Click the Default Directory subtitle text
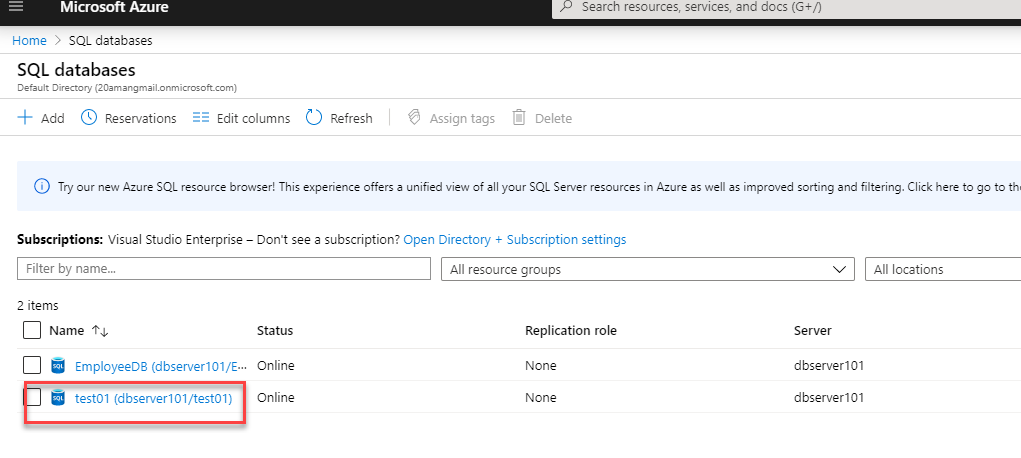This screenshot has height=458, width=1021. (127, 87)
